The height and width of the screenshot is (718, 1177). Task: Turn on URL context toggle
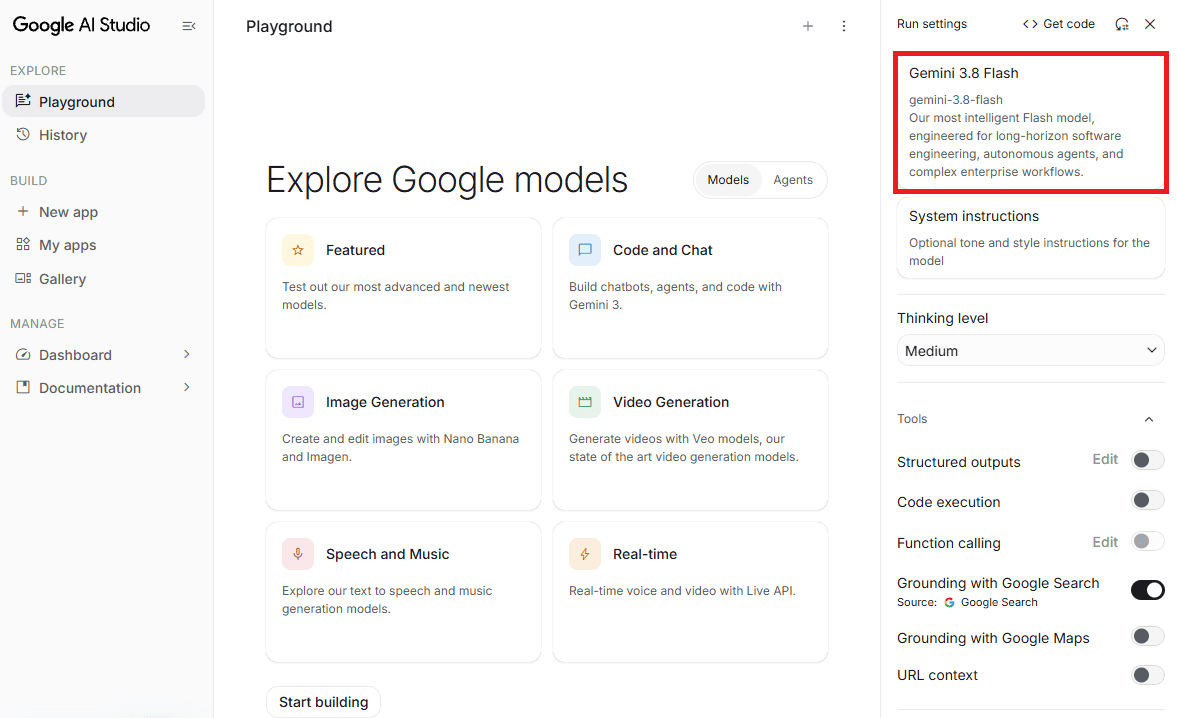pos(1148,674)
